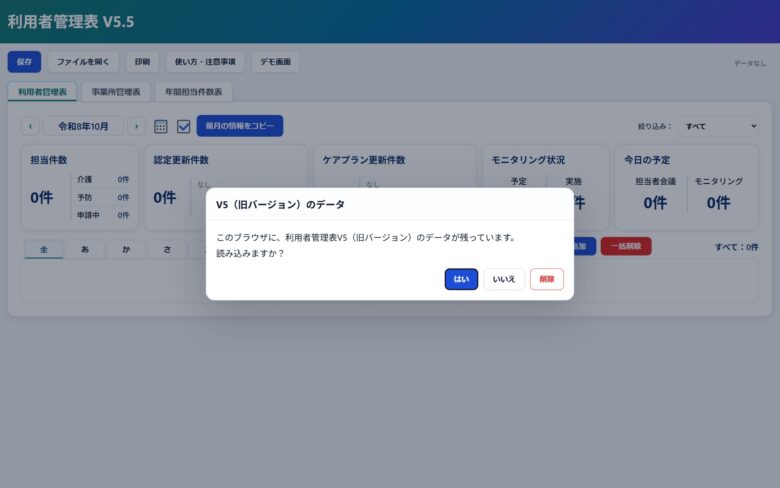Click the 認定更新件数 card heading
Image resolution: width=780 pixels, height=488 pixels.
[x=181, y=160]
